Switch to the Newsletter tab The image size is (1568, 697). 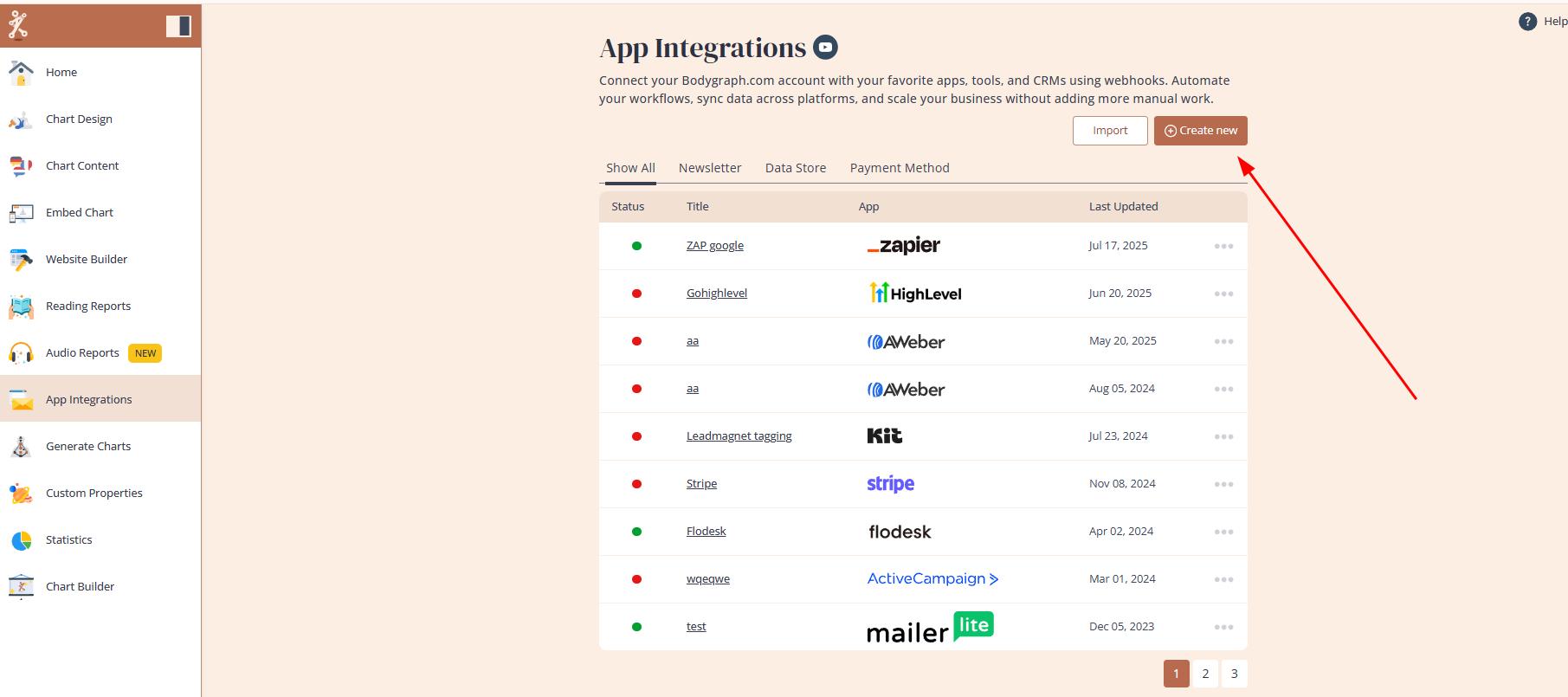tap(710, 168)
